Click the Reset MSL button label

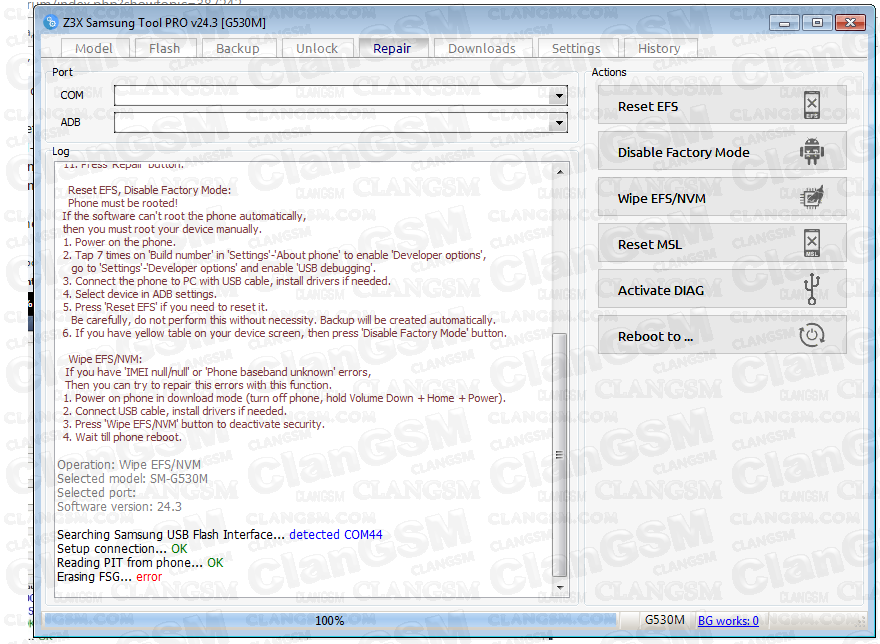coord(650,244)
